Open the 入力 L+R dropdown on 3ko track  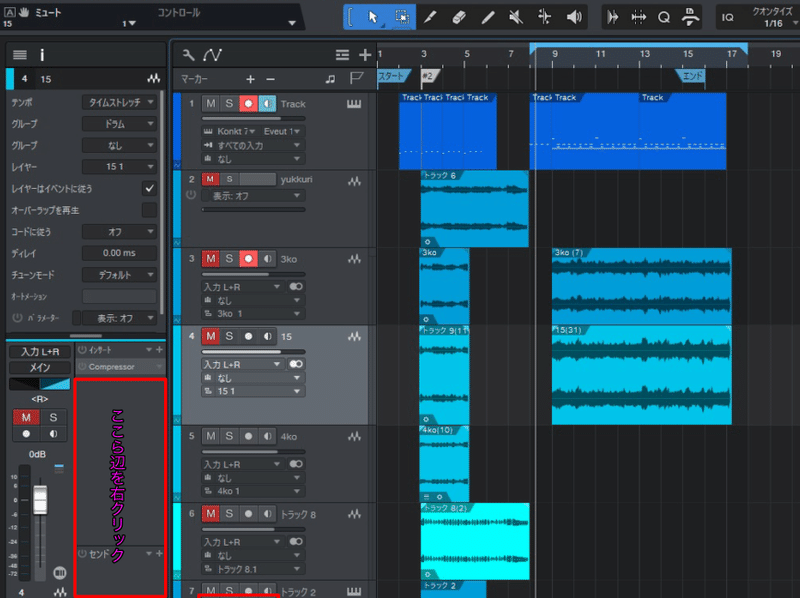[242, 287]
